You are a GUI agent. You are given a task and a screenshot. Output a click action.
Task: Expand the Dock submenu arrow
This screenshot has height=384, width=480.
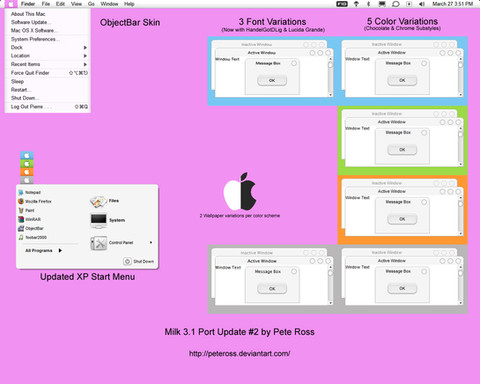pos(85,47)
